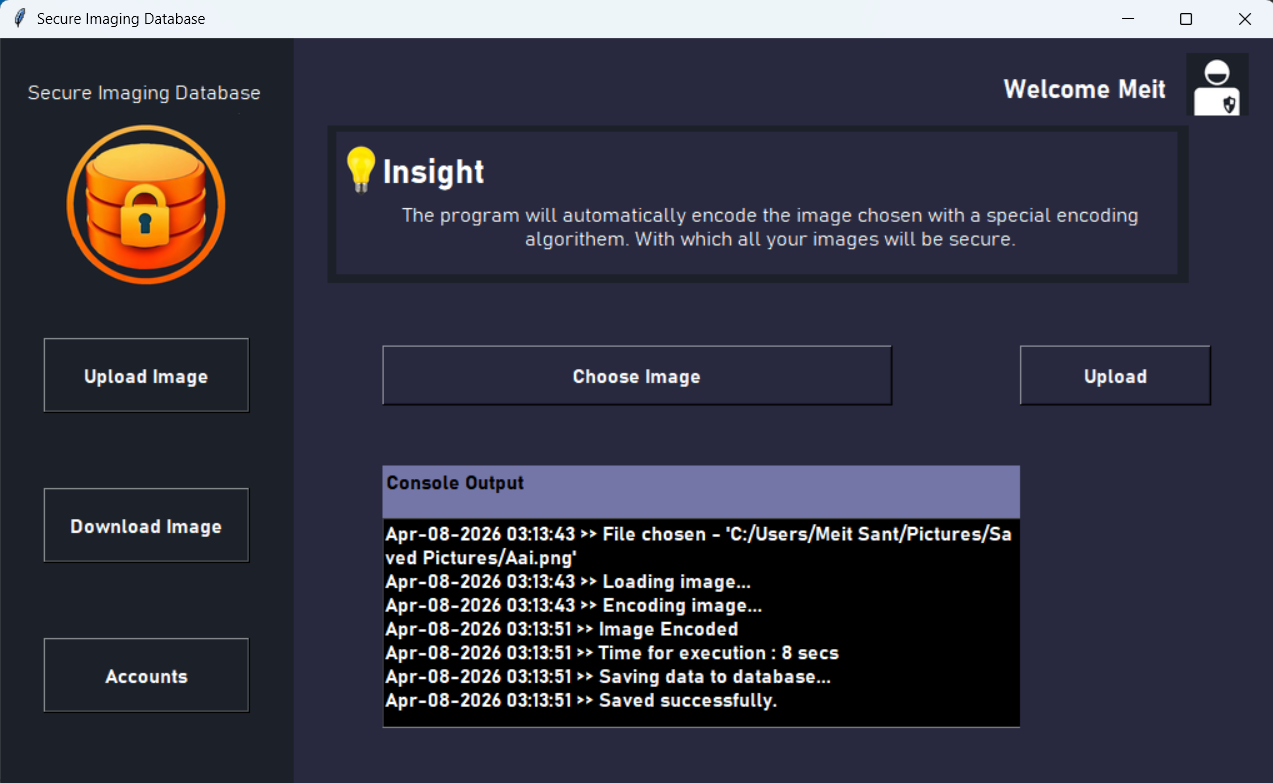Click the Secure Imaging Database sidebar title
Image resolution: width=1273 pixels, height=783 pixels.
point(144,93)
